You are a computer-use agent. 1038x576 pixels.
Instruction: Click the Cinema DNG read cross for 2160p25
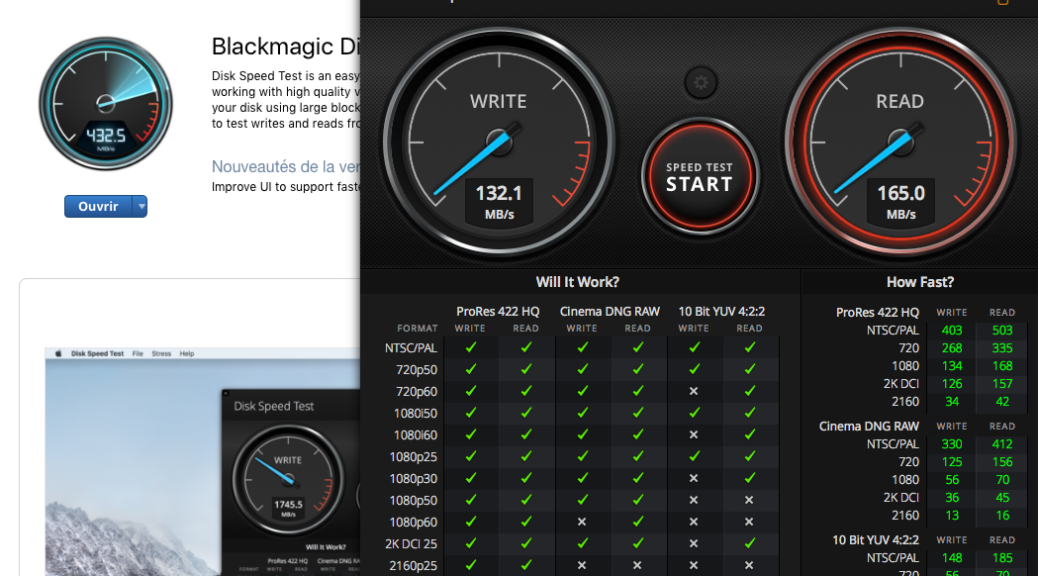click(x=637, y=565)
